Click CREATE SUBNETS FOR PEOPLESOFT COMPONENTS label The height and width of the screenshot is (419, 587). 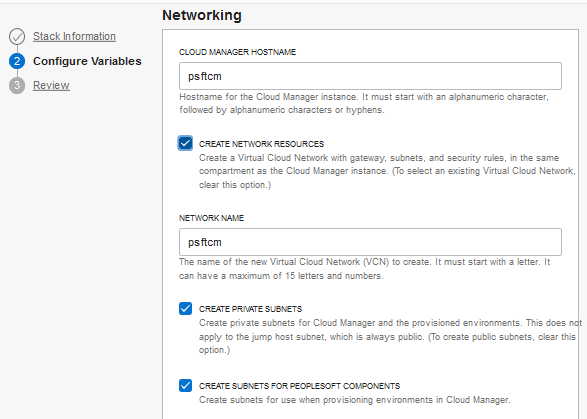[x=299, y=386]
